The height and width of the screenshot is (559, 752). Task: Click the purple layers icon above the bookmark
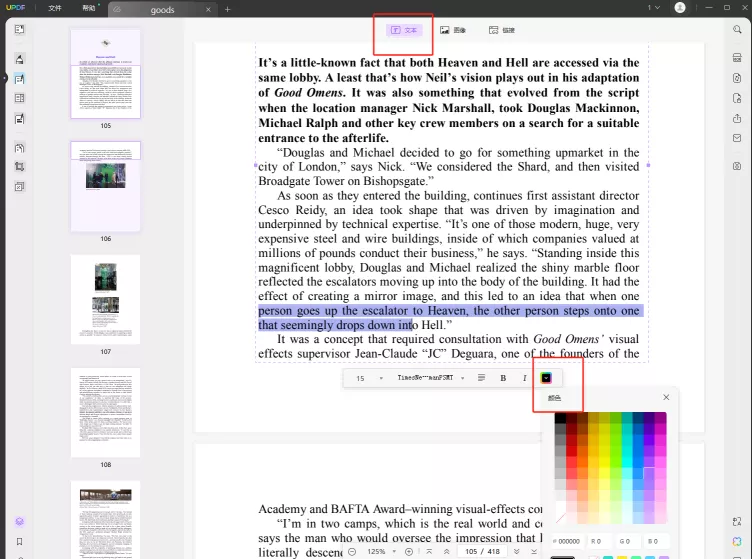[x=19, y=522]
